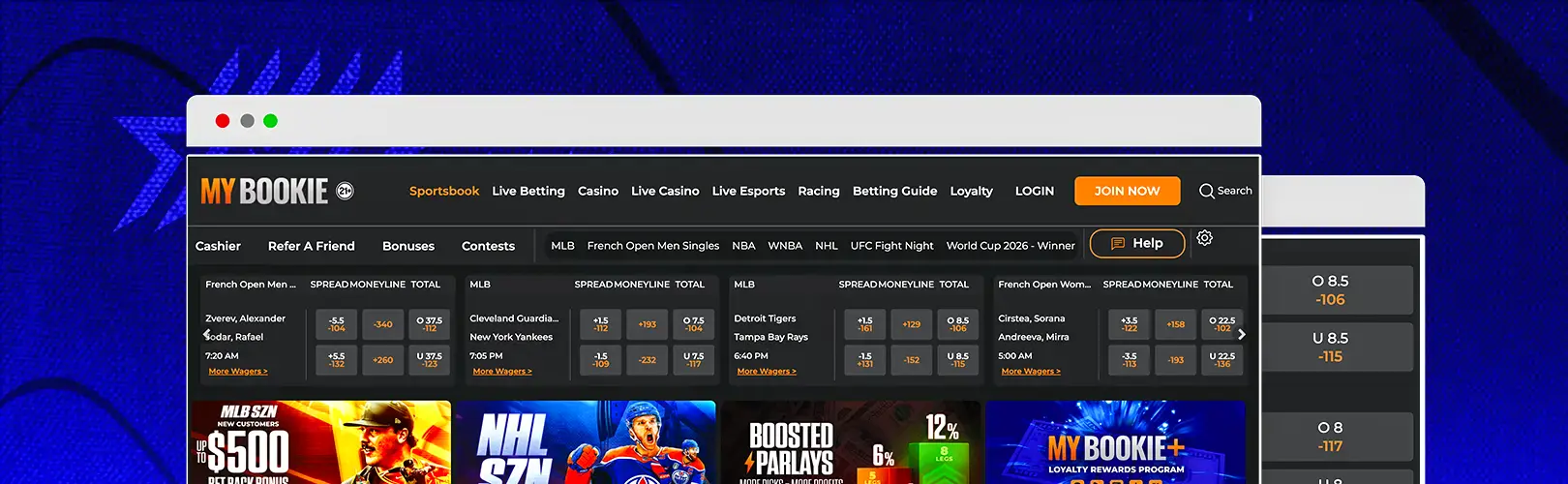
Task: Pick Rays spread -1.5 +131
Action: (x=865, y=360)
